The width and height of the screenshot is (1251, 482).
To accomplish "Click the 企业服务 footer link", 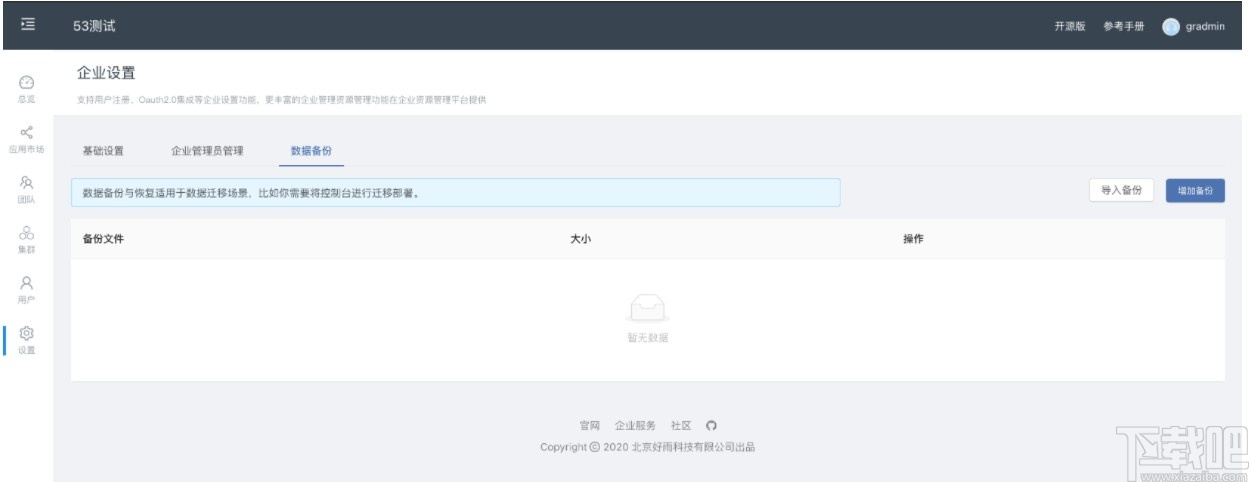I will (636, 426).
